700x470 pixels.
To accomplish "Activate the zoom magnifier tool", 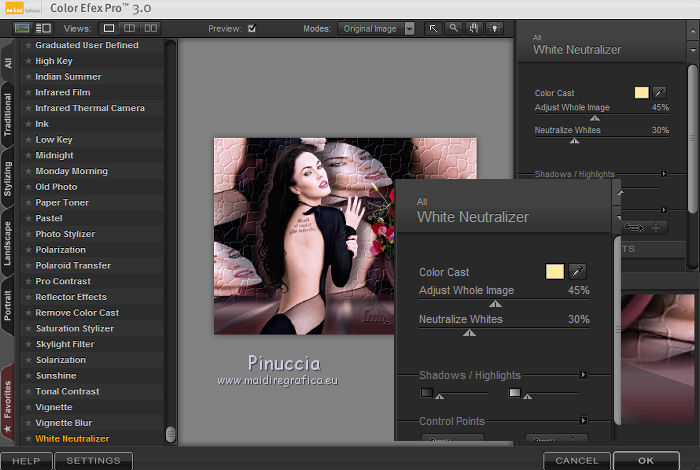I will [454, 29].
